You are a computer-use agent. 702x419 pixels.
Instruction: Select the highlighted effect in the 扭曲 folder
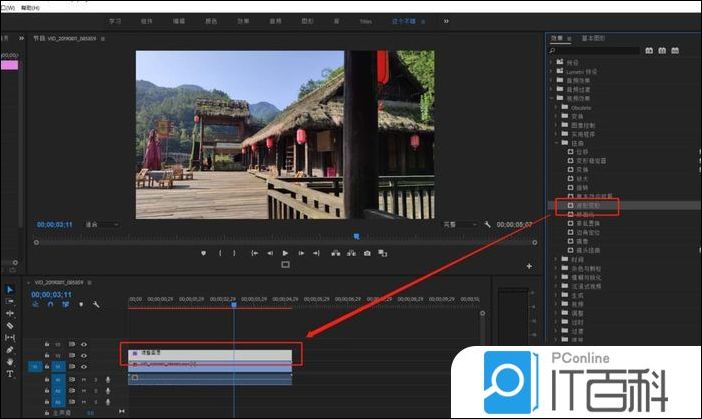coord(584,206)
